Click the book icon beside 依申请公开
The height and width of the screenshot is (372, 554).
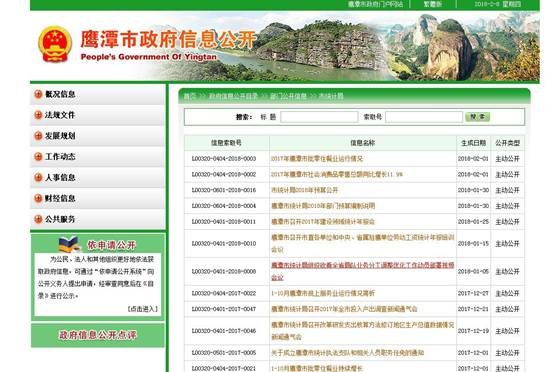70,244
